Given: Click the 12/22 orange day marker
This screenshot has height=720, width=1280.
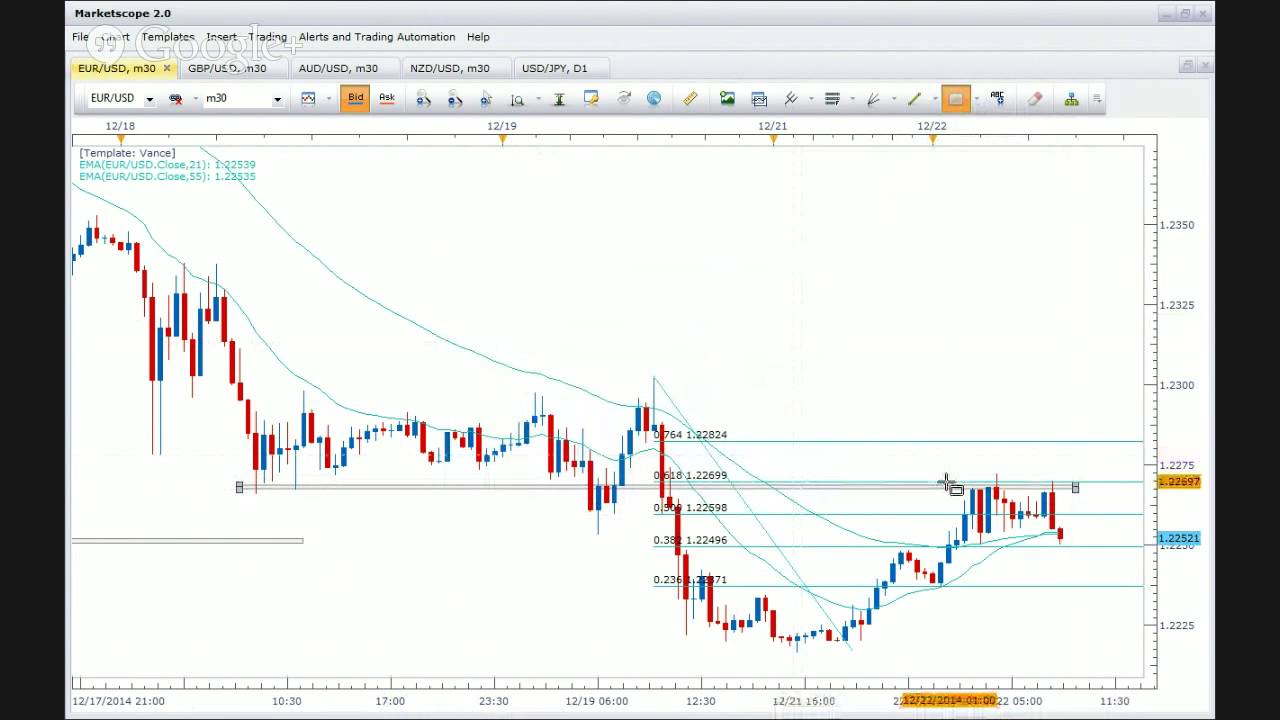Looking at the screenshot, I should (x=933, y=140).
